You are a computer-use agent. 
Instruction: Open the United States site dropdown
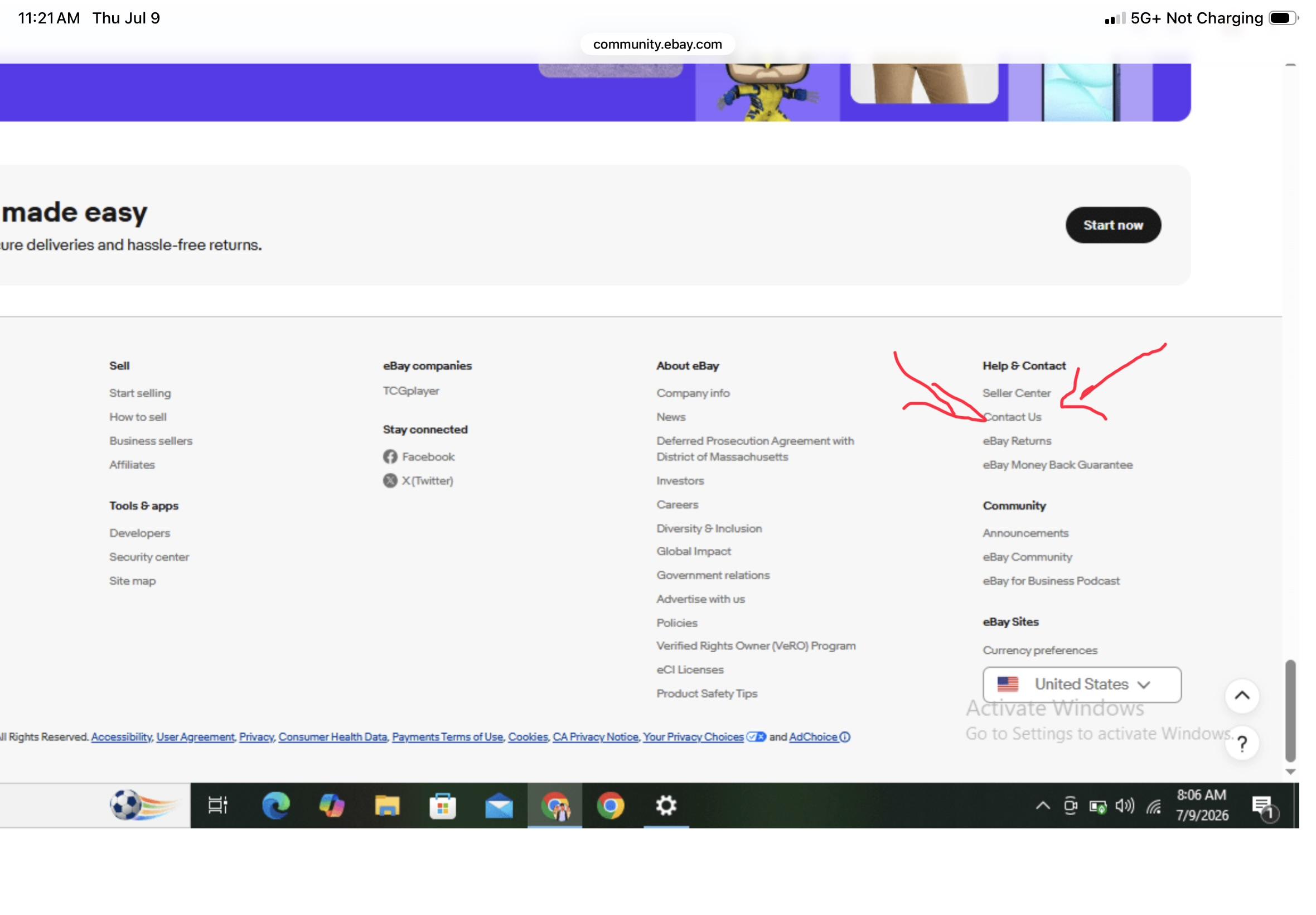(1081, 685)
